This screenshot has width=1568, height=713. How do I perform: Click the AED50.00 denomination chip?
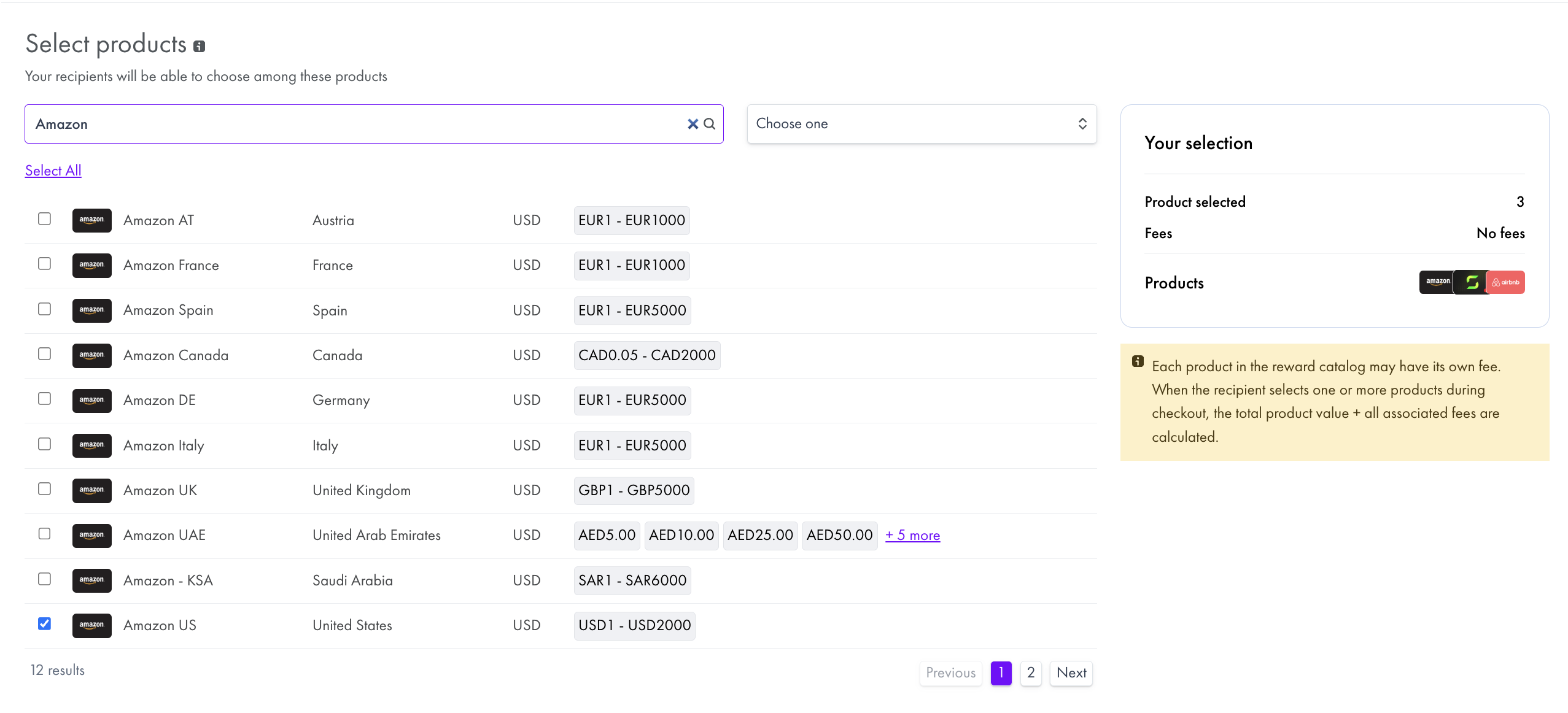(x=839, y=535)
